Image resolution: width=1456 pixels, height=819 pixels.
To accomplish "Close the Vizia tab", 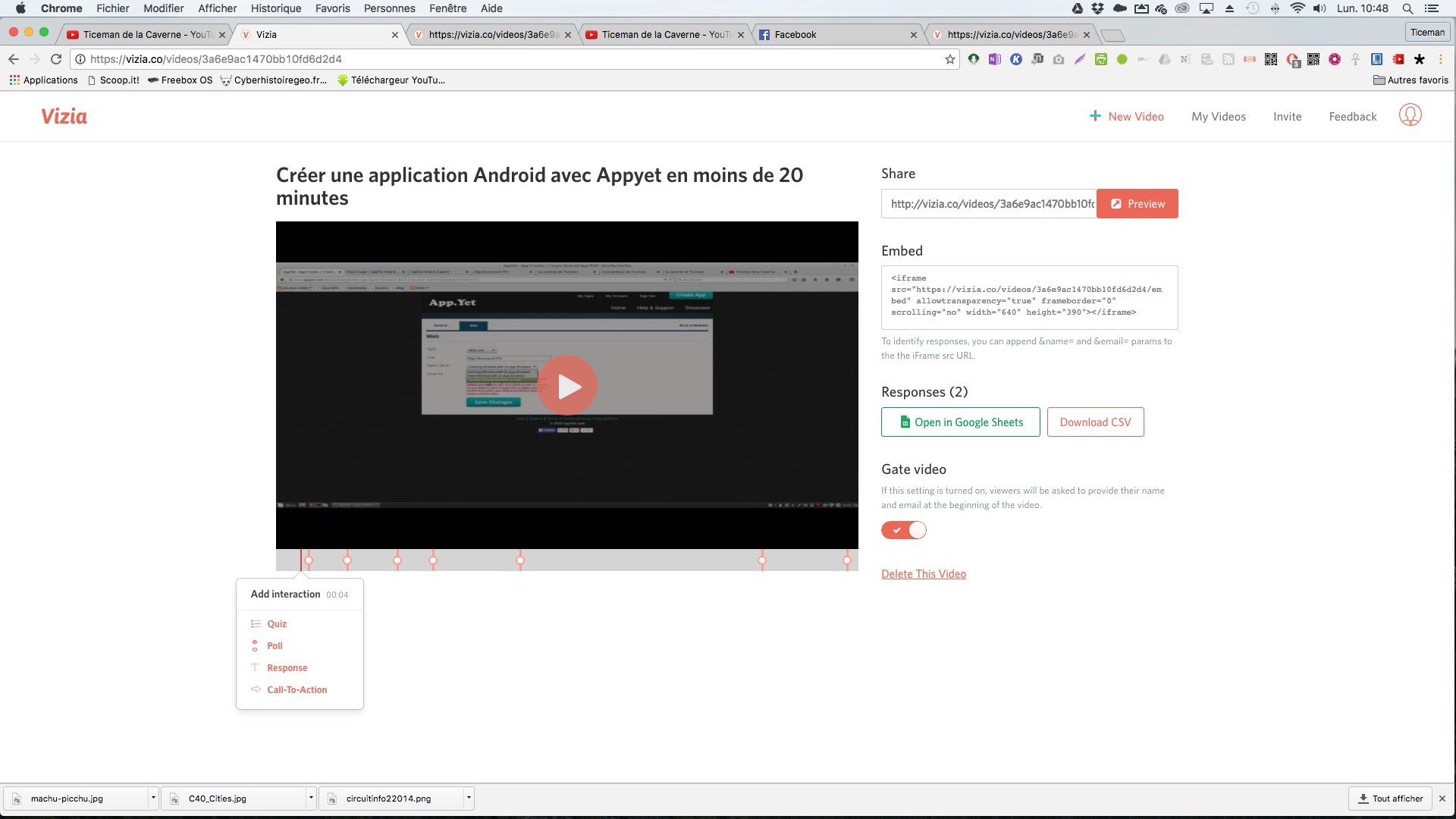I will click(395, 35).
